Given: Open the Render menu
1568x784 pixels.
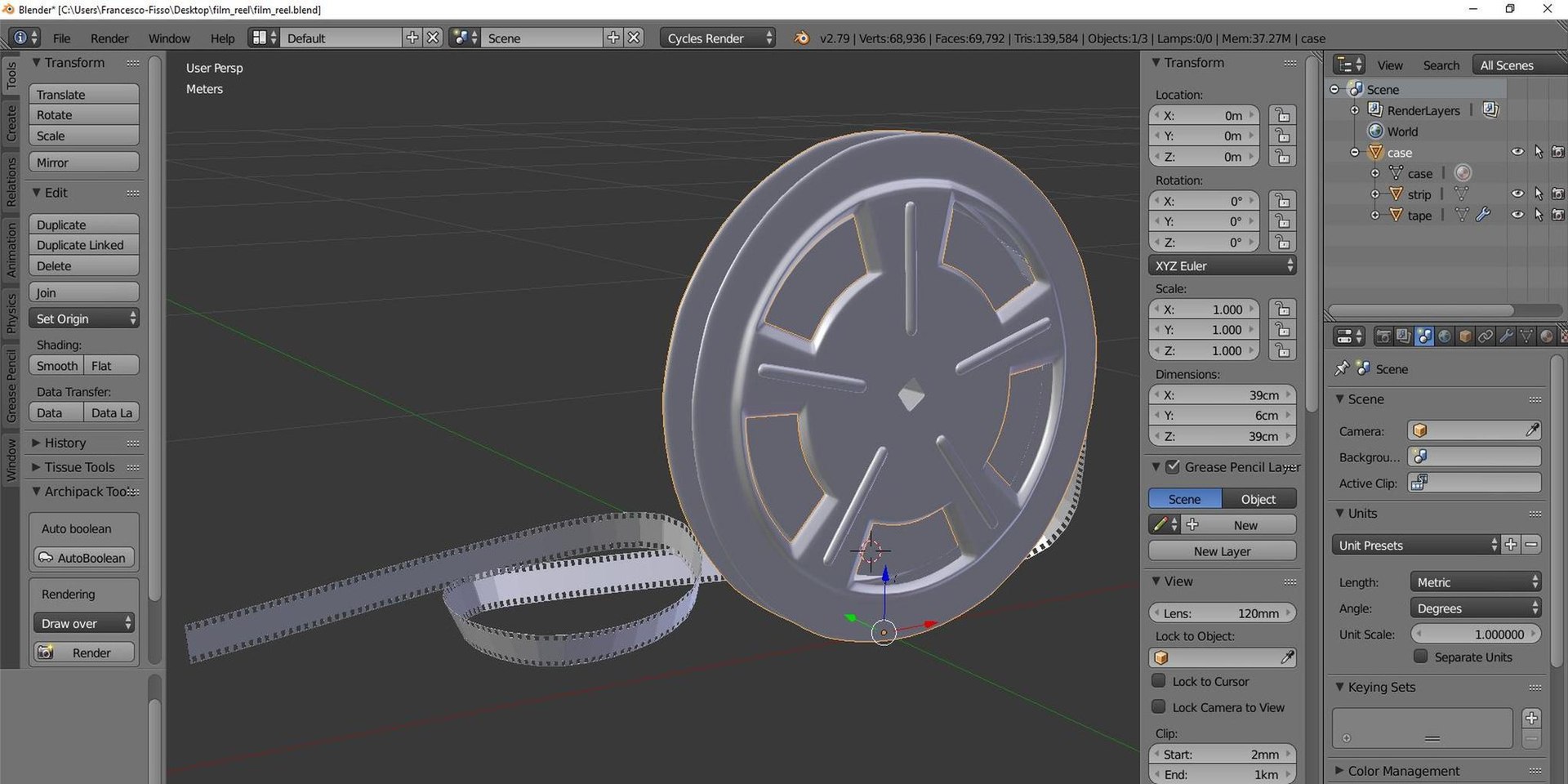Looking at the screenshot, I should coord(109,38).
